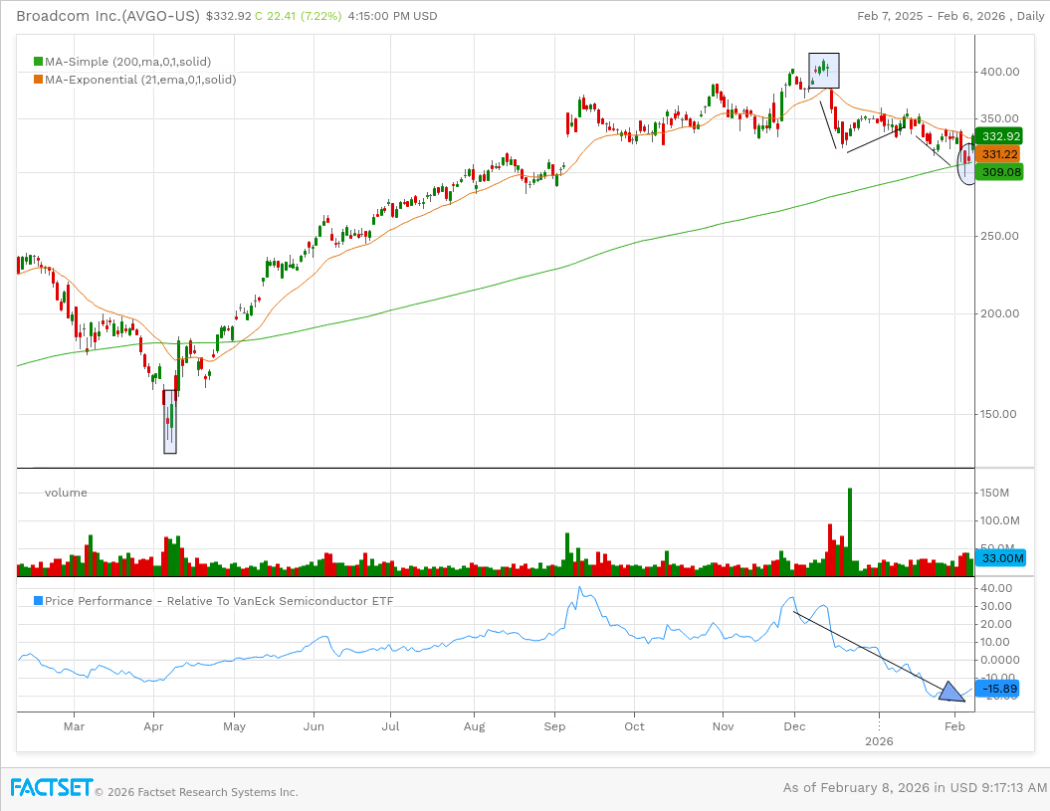The height and width of the screenshot is (811, 1050).
Task: Click the 100.0M volume axis label
Action: pyautogui.click(x=1000, y=520)
